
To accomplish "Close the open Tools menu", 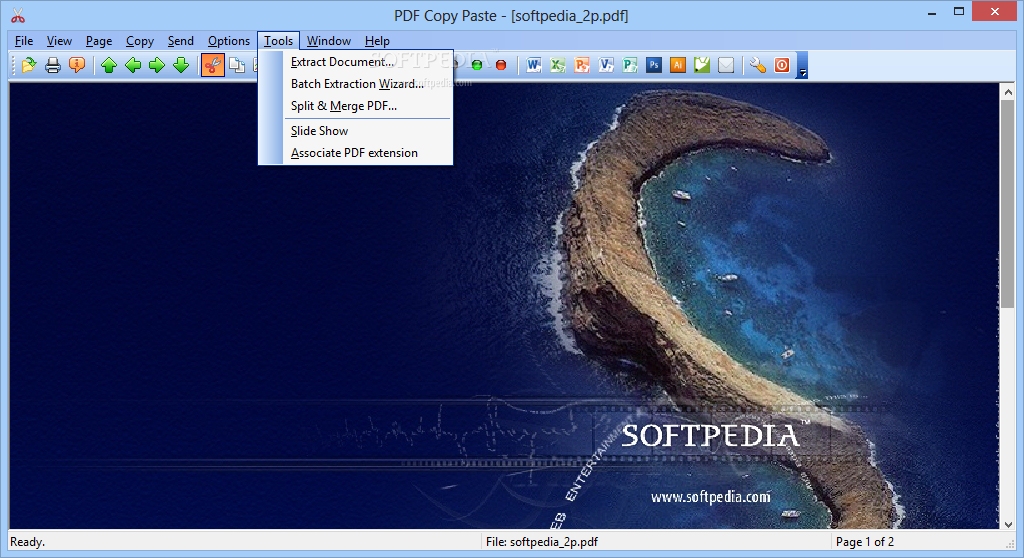I will pos(279,41).
